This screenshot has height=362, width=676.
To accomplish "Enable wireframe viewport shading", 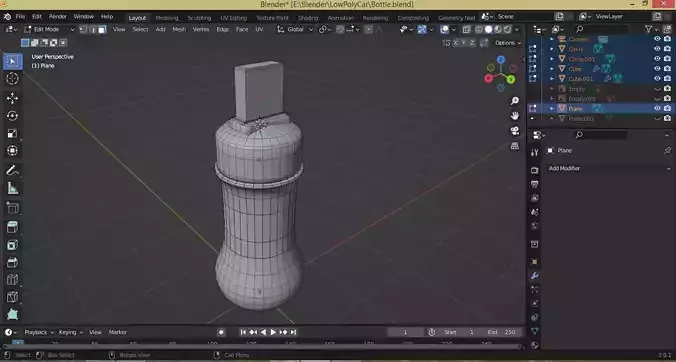I will tap(479, 29).
